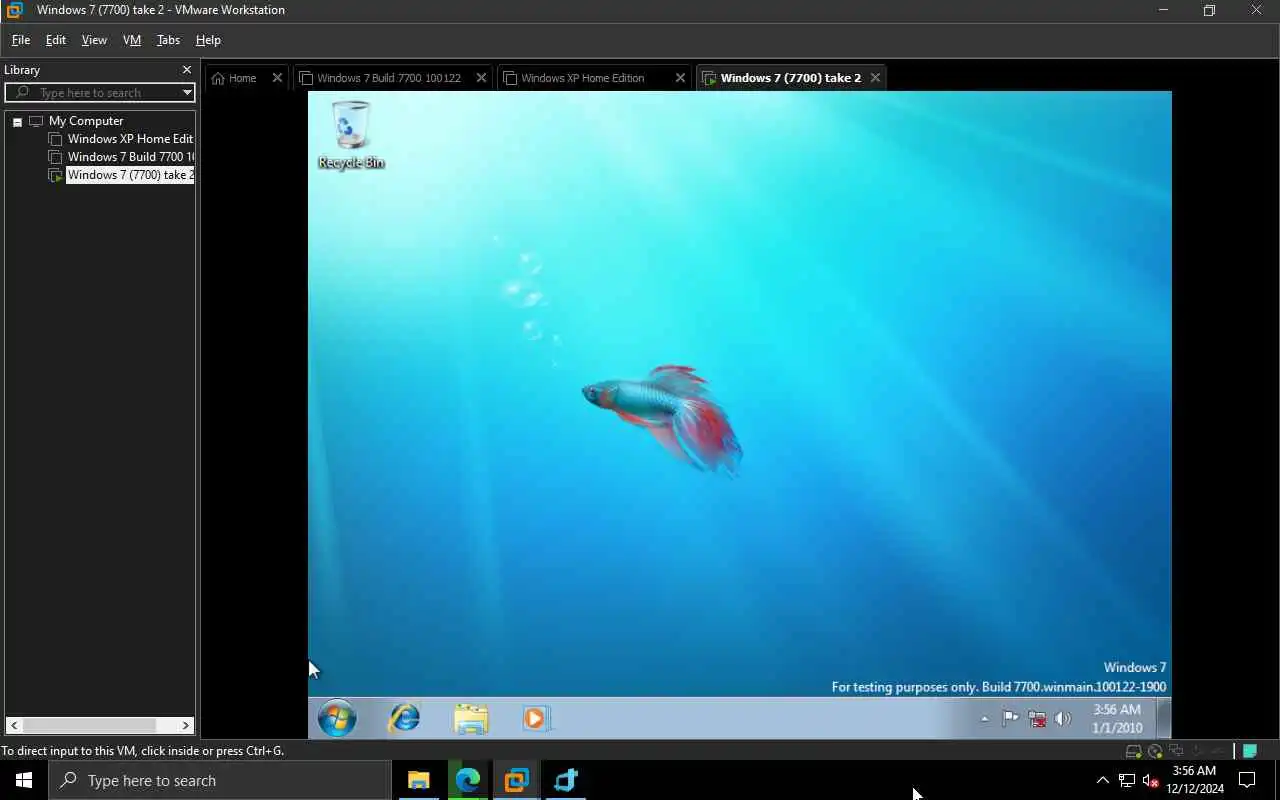Click hard disk device icon in VMware status bar
The image size is (1280, 800).
pyautogui.click(x=1133, y=751)
